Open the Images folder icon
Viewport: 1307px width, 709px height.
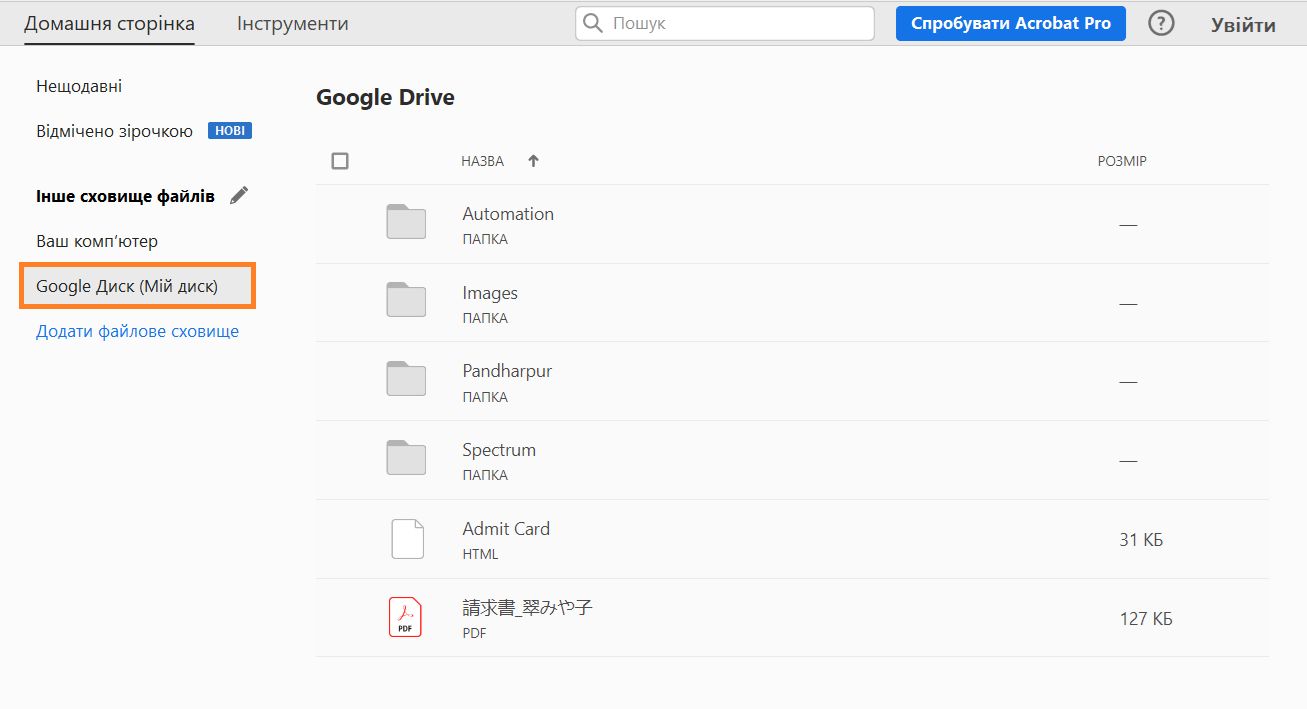tap(405, 301)
